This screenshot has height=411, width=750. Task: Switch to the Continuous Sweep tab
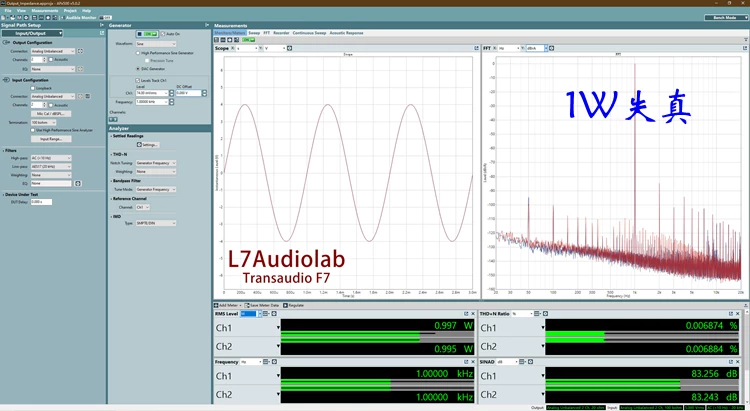(309, 33)
